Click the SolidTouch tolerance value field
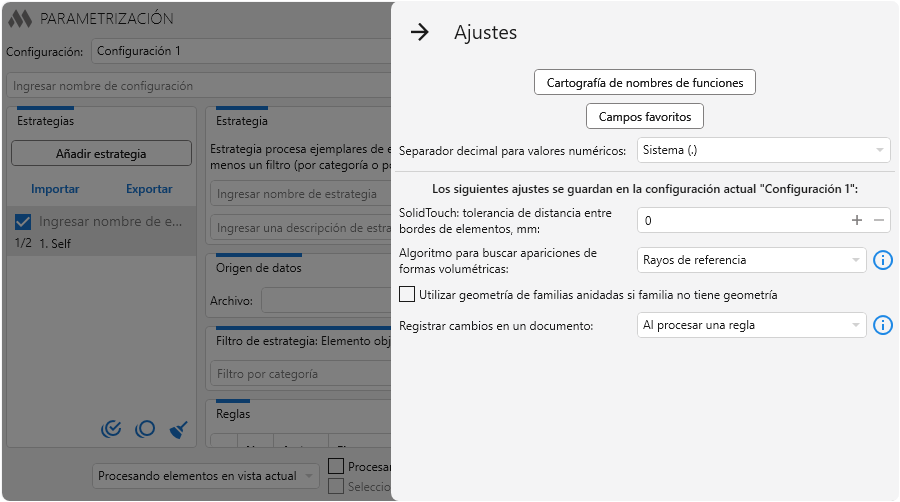This screenshot has width=900, height=502. (x=740, y=220)
